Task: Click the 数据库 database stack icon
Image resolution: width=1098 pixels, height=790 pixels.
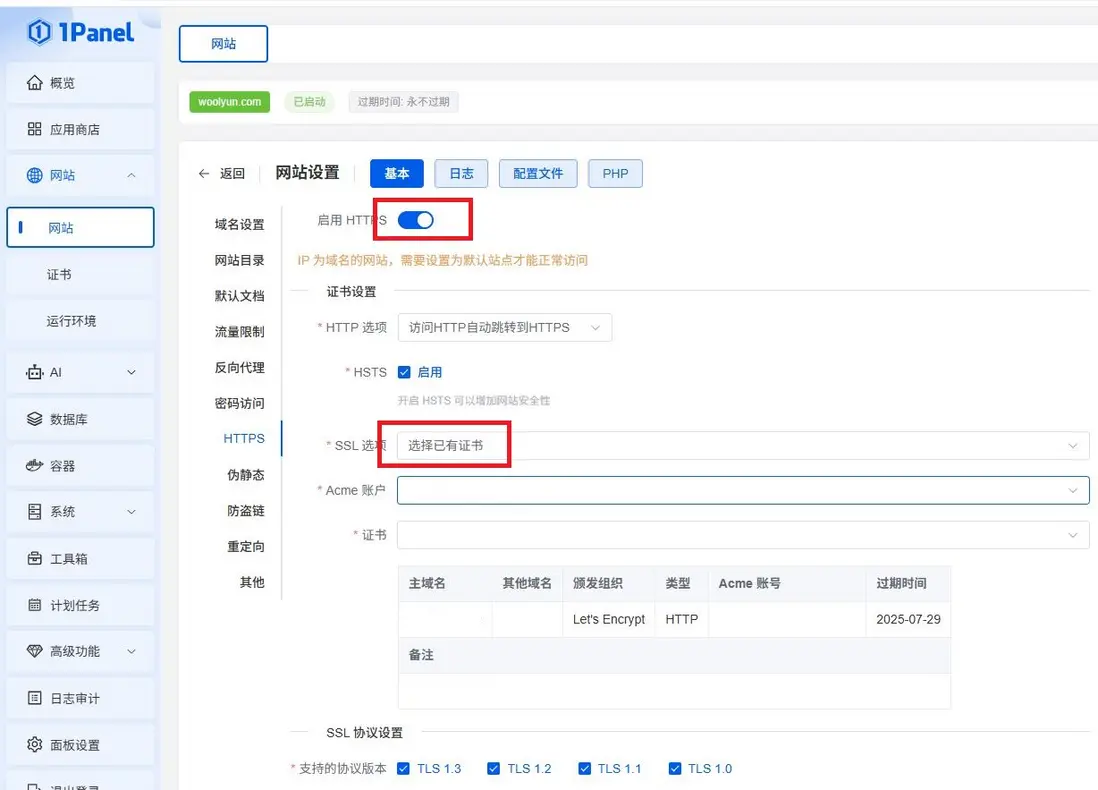Action: point(35,419)
